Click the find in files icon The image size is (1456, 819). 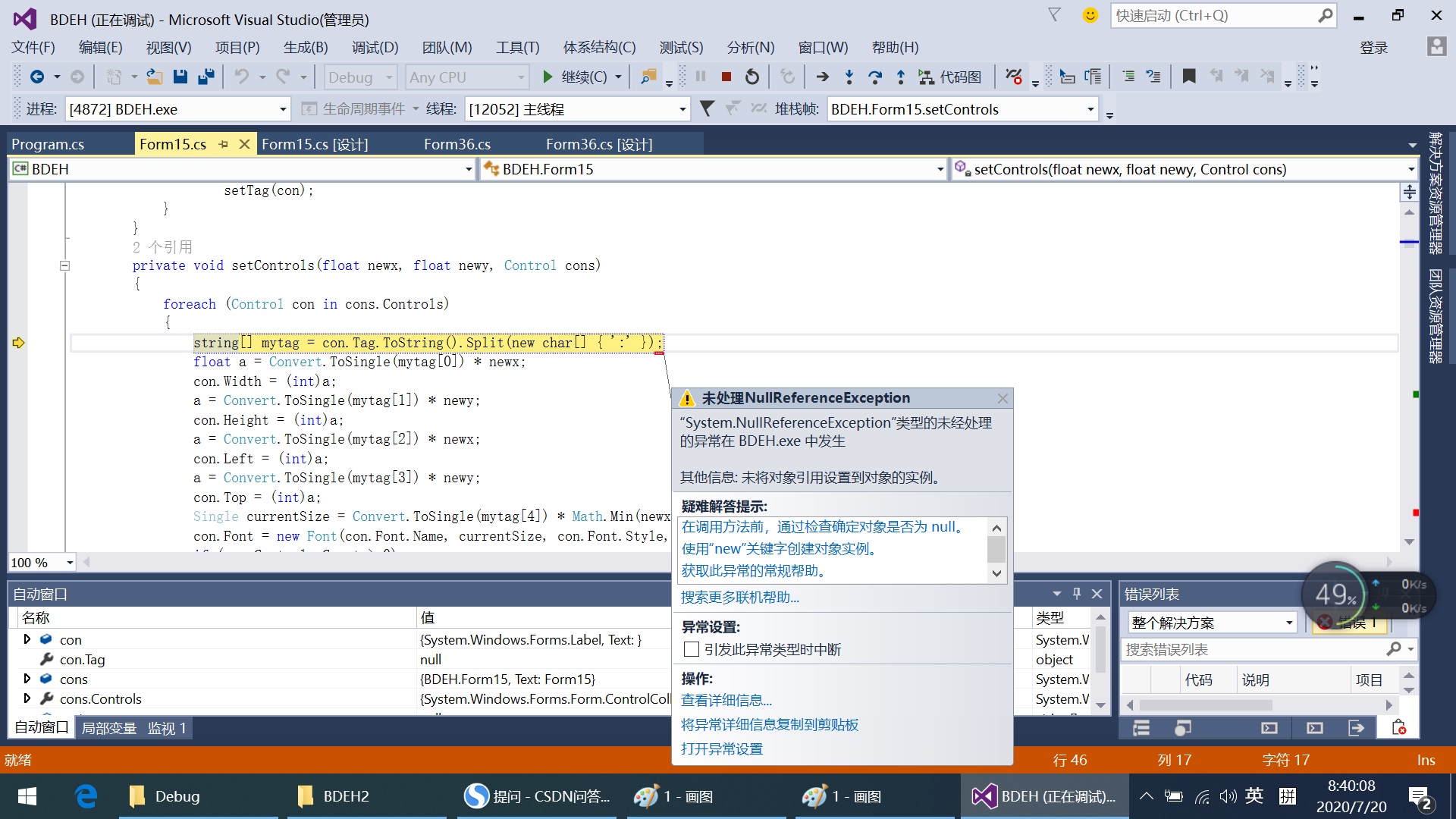click(648, 77)
